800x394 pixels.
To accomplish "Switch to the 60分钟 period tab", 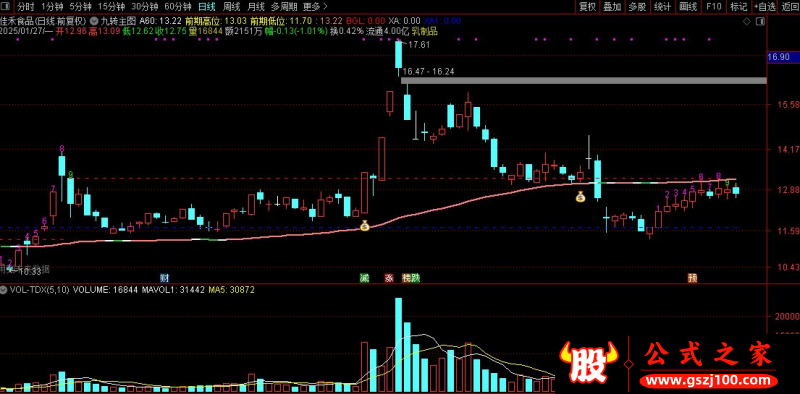I will (178, 7).
